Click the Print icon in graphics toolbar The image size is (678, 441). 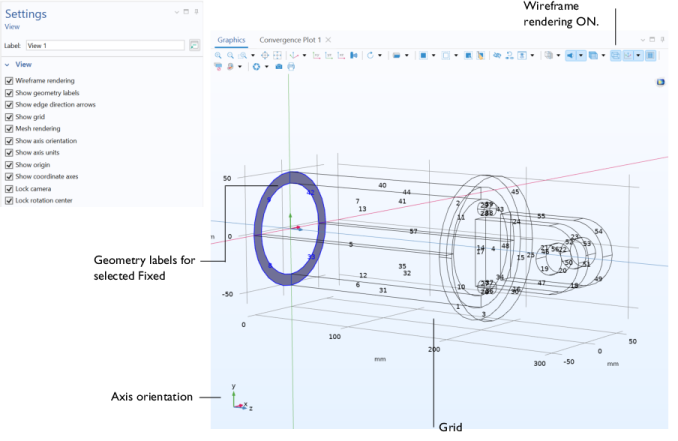tap(291, 67)
